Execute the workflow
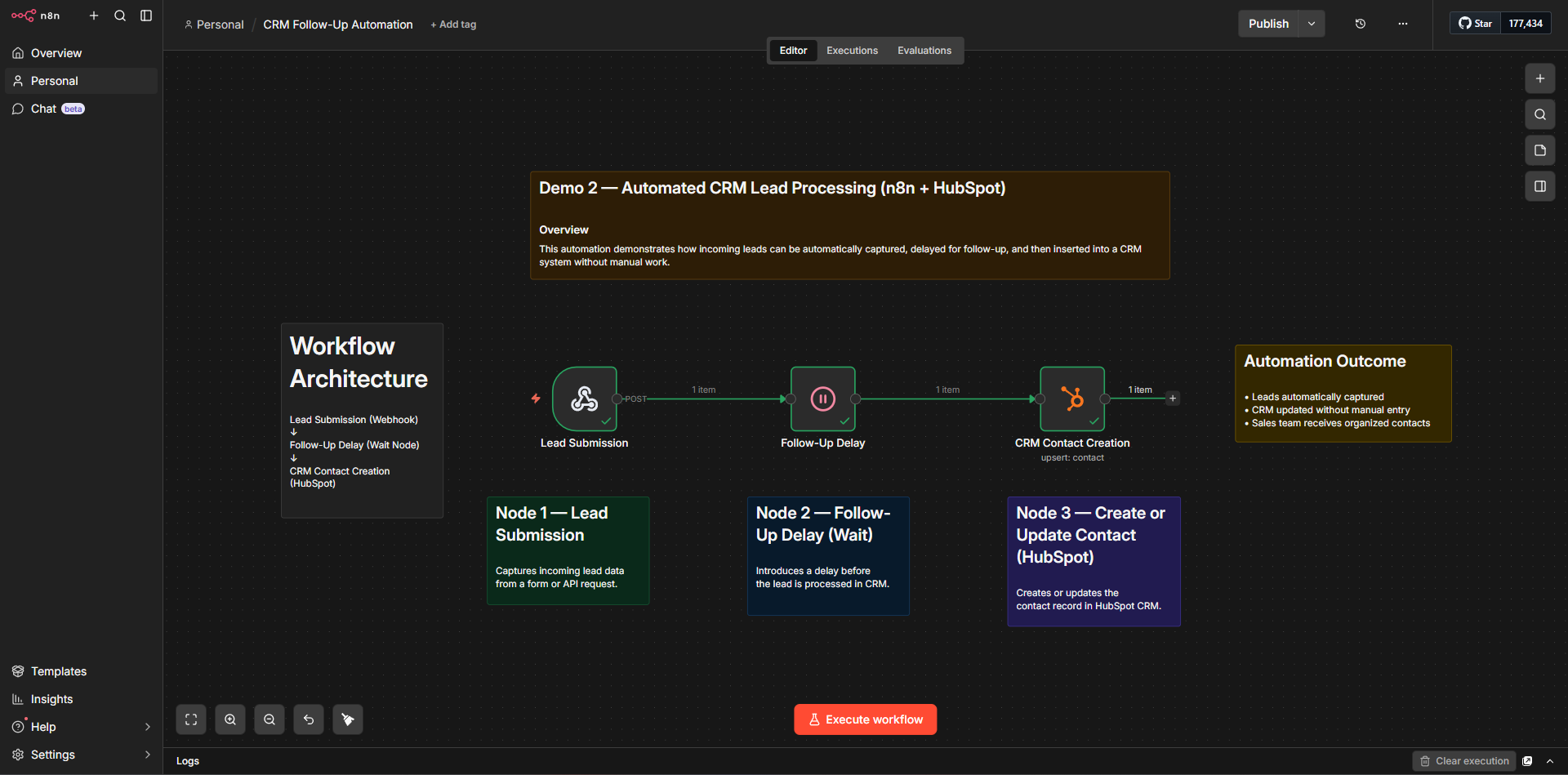1568x775 pixels. click(x=866, y=719)
